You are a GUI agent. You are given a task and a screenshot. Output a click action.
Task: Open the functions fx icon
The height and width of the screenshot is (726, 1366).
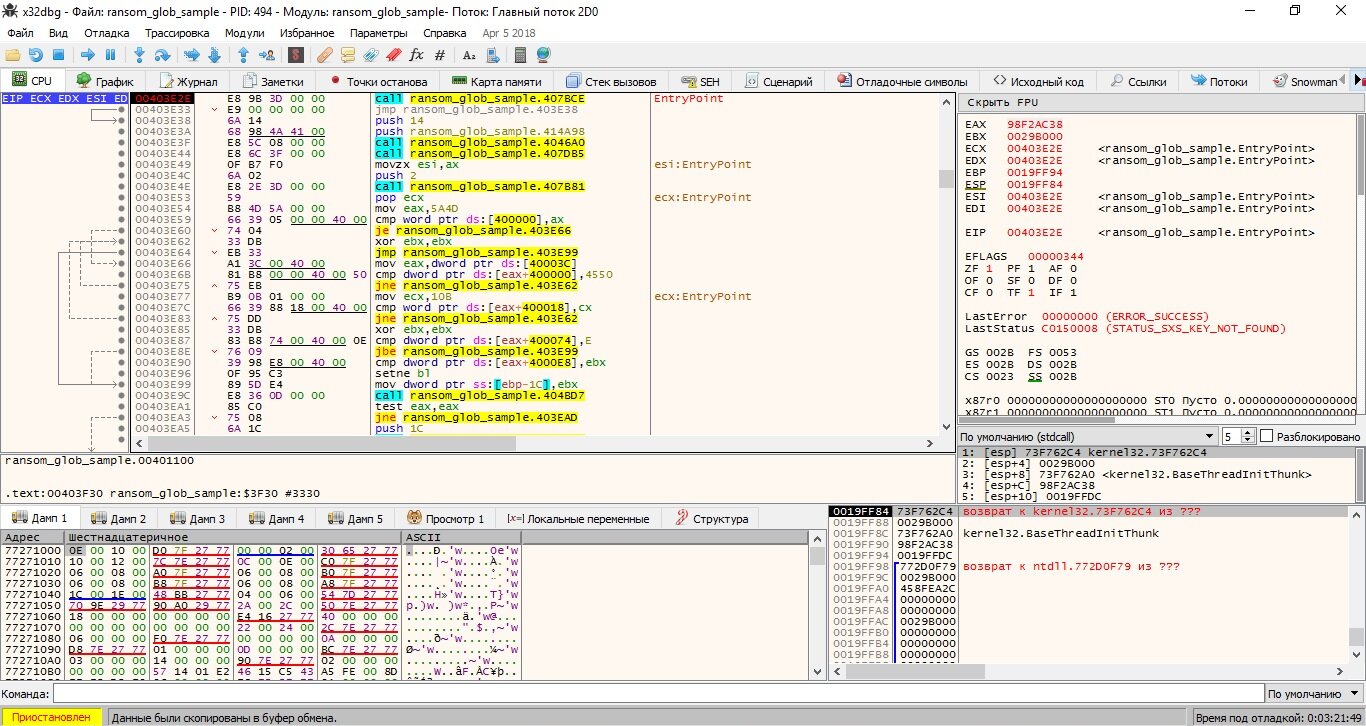pos(416,55)
